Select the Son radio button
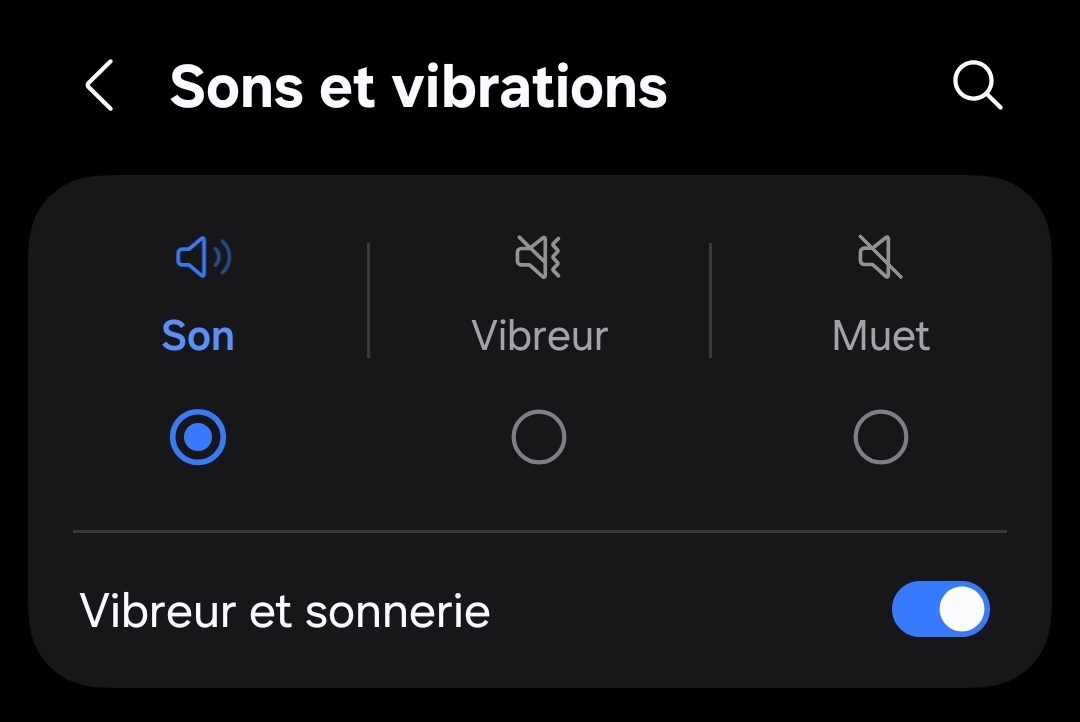This screenshot has height=722, width=1080. click(x=198, y=438)
